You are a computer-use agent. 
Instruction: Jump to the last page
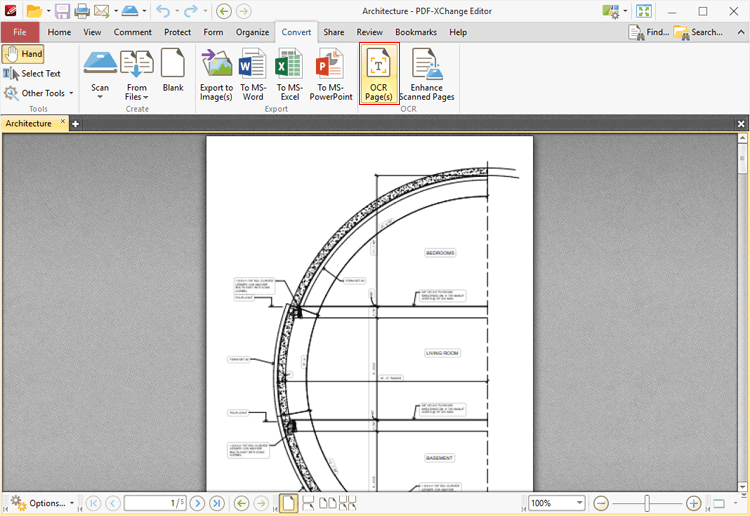pos(217,503)
